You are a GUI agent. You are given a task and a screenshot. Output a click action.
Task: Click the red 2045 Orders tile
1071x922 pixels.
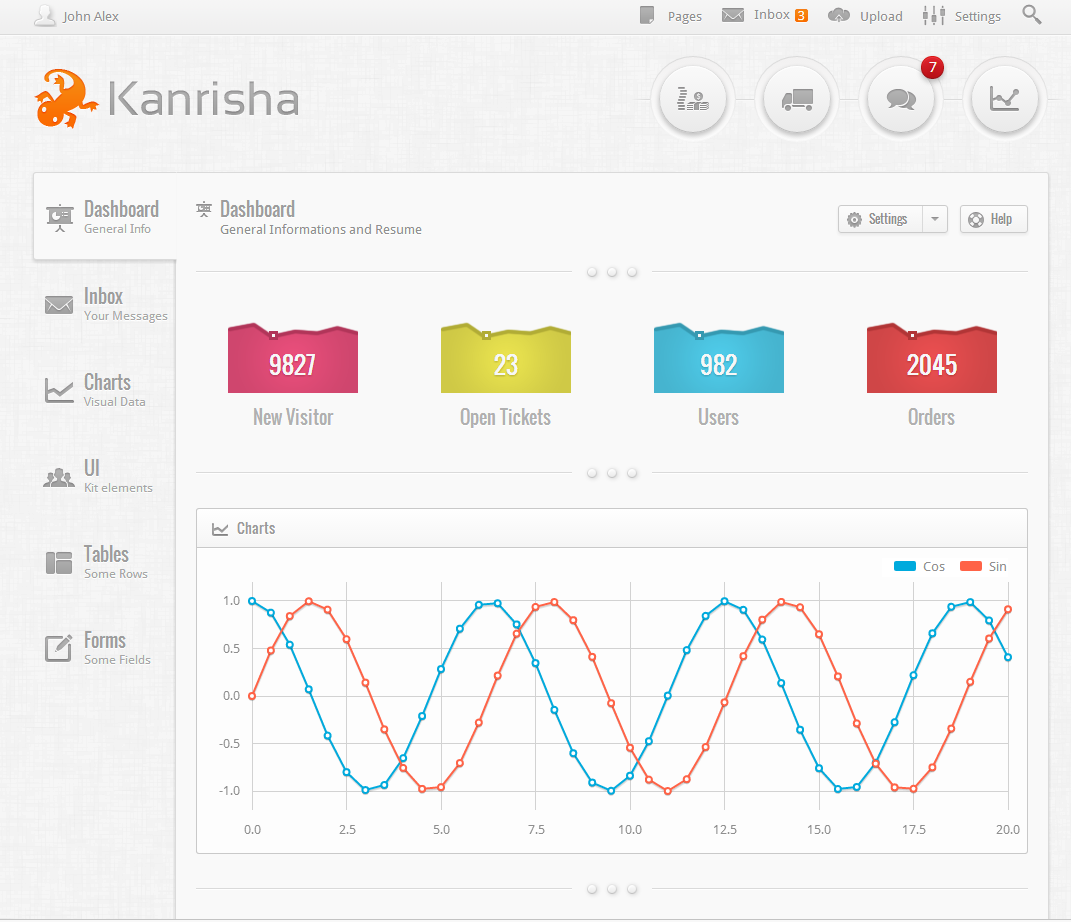tap(932, 358)
